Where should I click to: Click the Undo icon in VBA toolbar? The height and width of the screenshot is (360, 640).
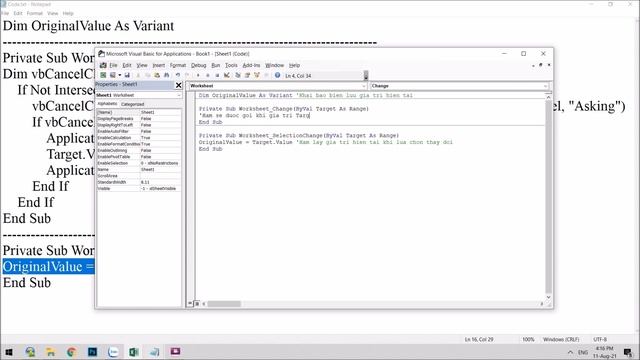tap(178, 76)
